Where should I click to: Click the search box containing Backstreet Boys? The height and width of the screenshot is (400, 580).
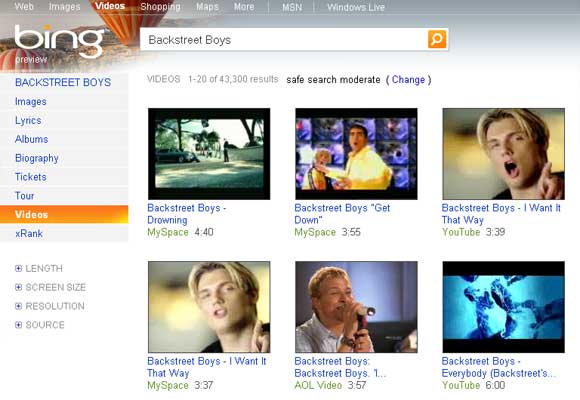tap(284, 40)
